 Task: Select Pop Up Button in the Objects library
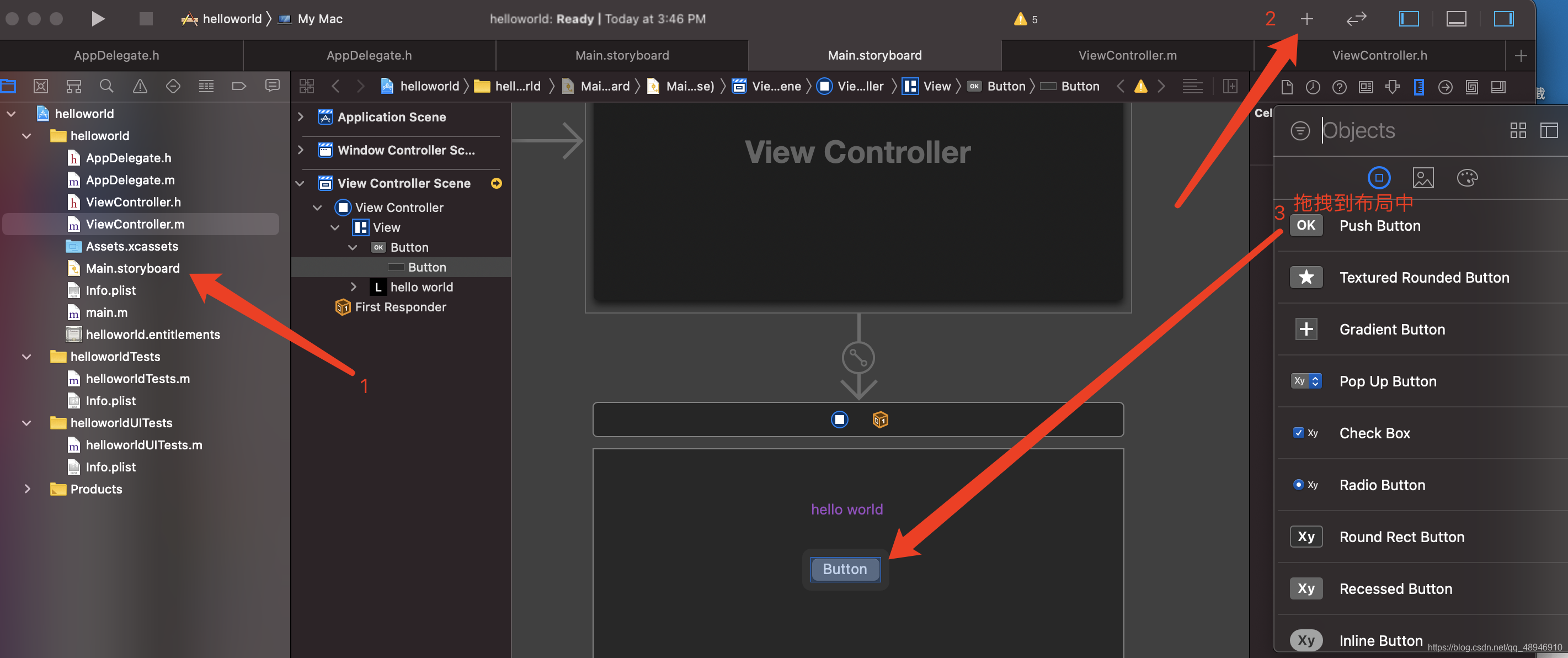point(1421,381)
